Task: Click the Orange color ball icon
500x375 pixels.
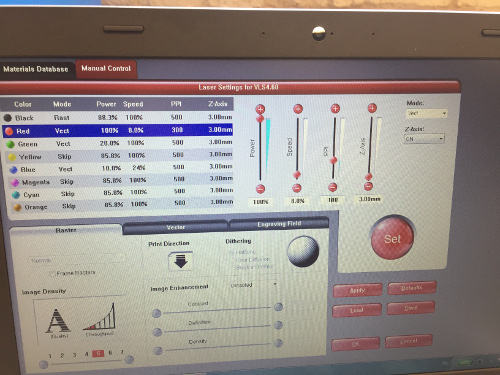Action: pyautogui.click(x=17, y=207)
